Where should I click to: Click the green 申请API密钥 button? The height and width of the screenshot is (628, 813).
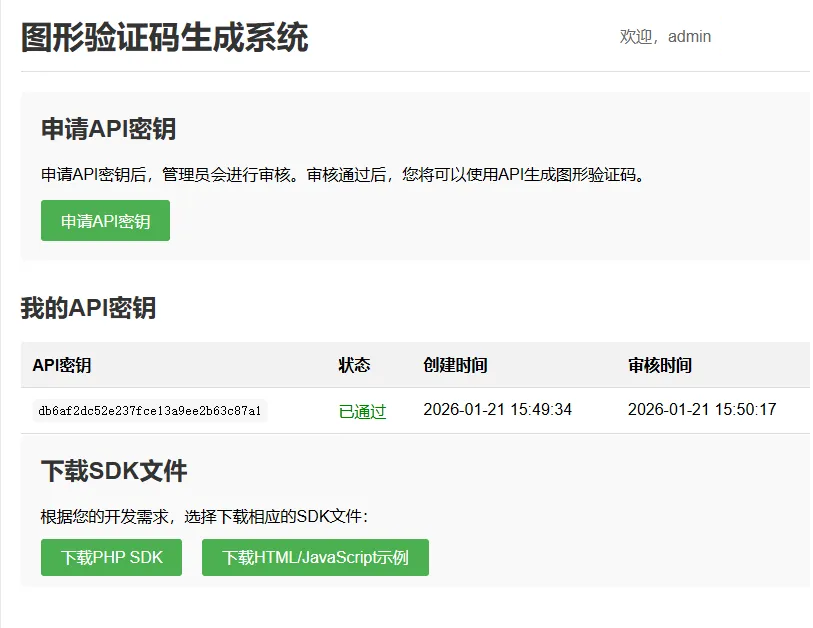[x=105, y=221]
